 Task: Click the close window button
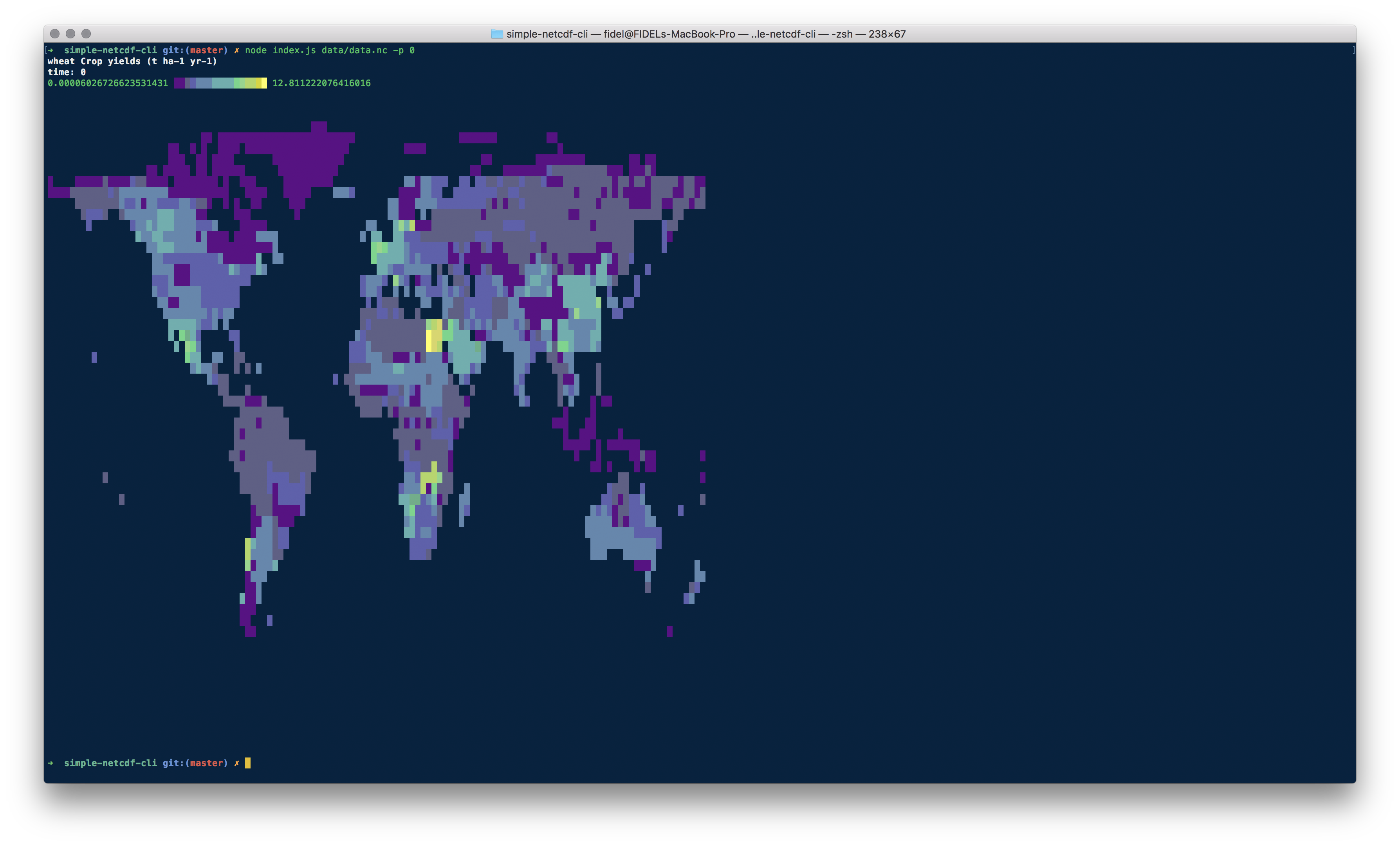click(54, 34)
